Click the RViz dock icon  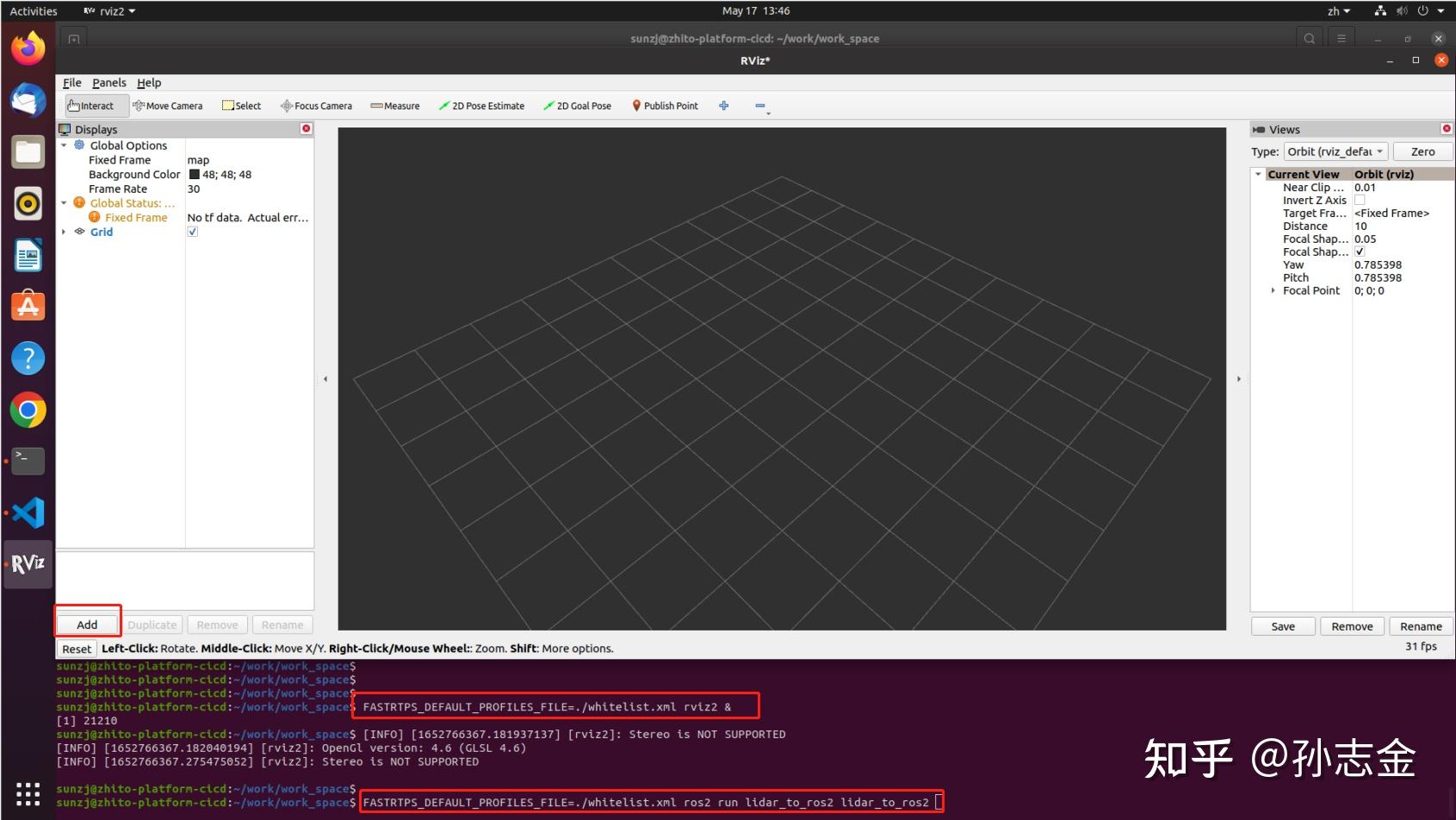(28, 564)
